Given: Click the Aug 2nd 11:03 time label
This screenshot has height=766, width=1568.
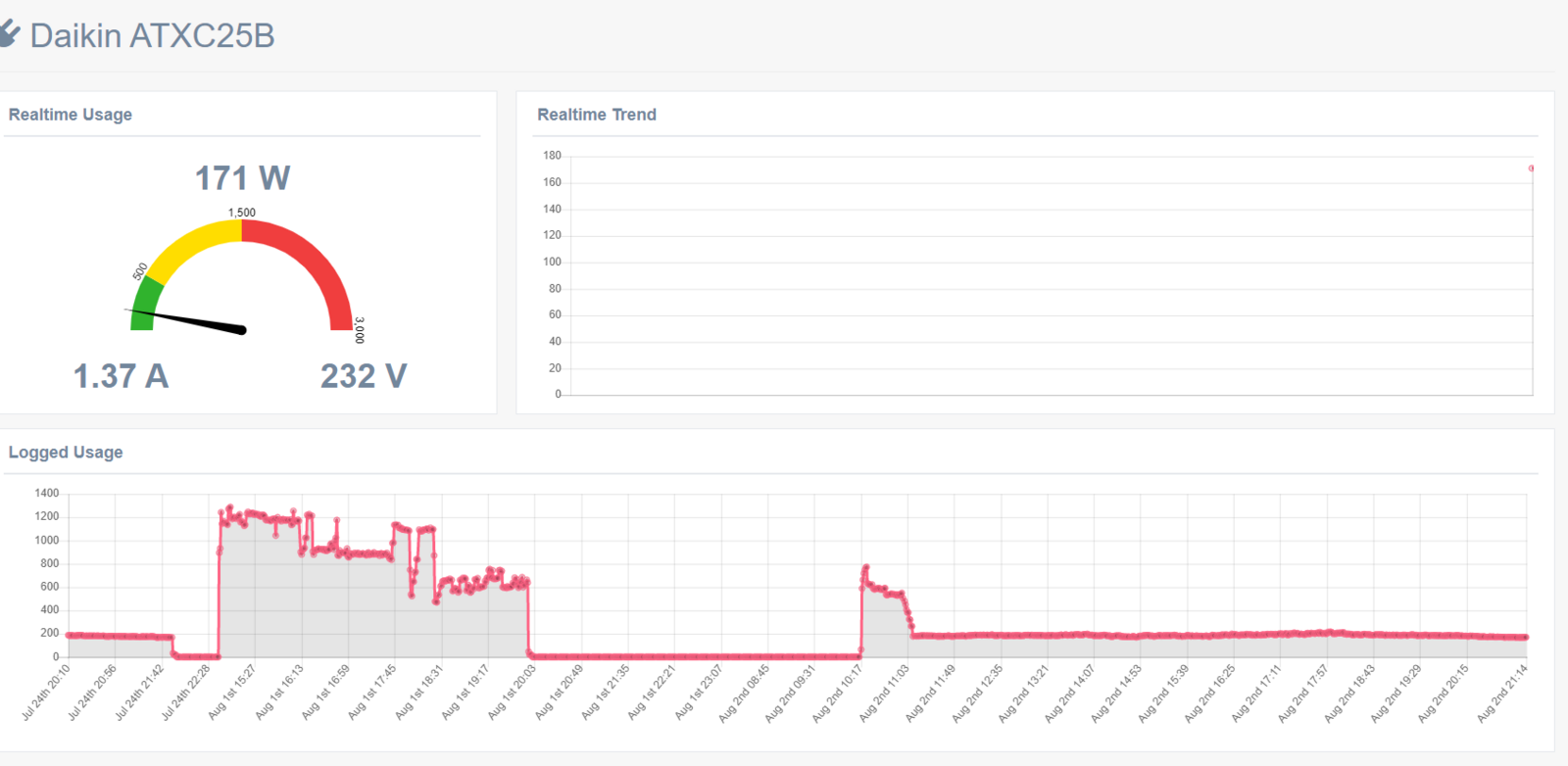Looking at the screenshot, I should [x=885, y=694].
